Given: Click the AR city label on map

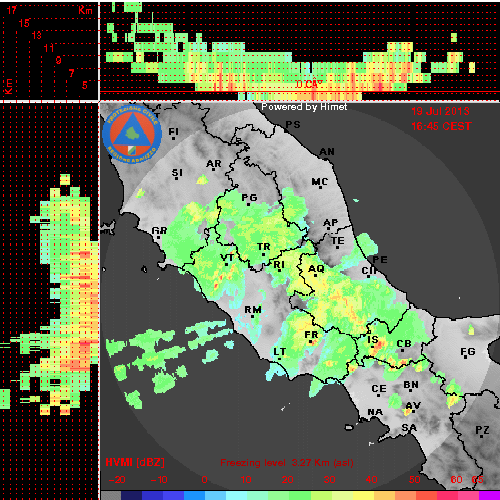Looking at the screenshot, I should point(214,164).
